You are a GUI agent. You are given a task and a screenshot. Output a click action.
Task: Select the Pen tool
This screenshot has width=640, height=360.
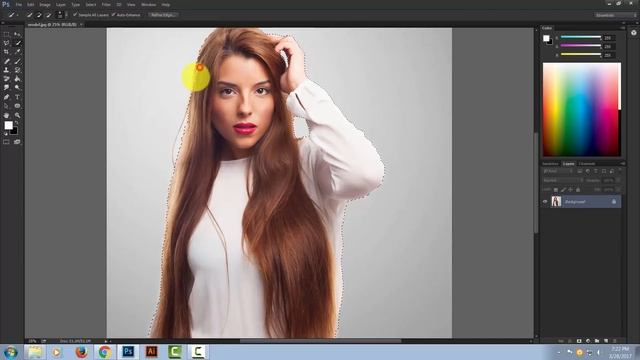[6, 97]
